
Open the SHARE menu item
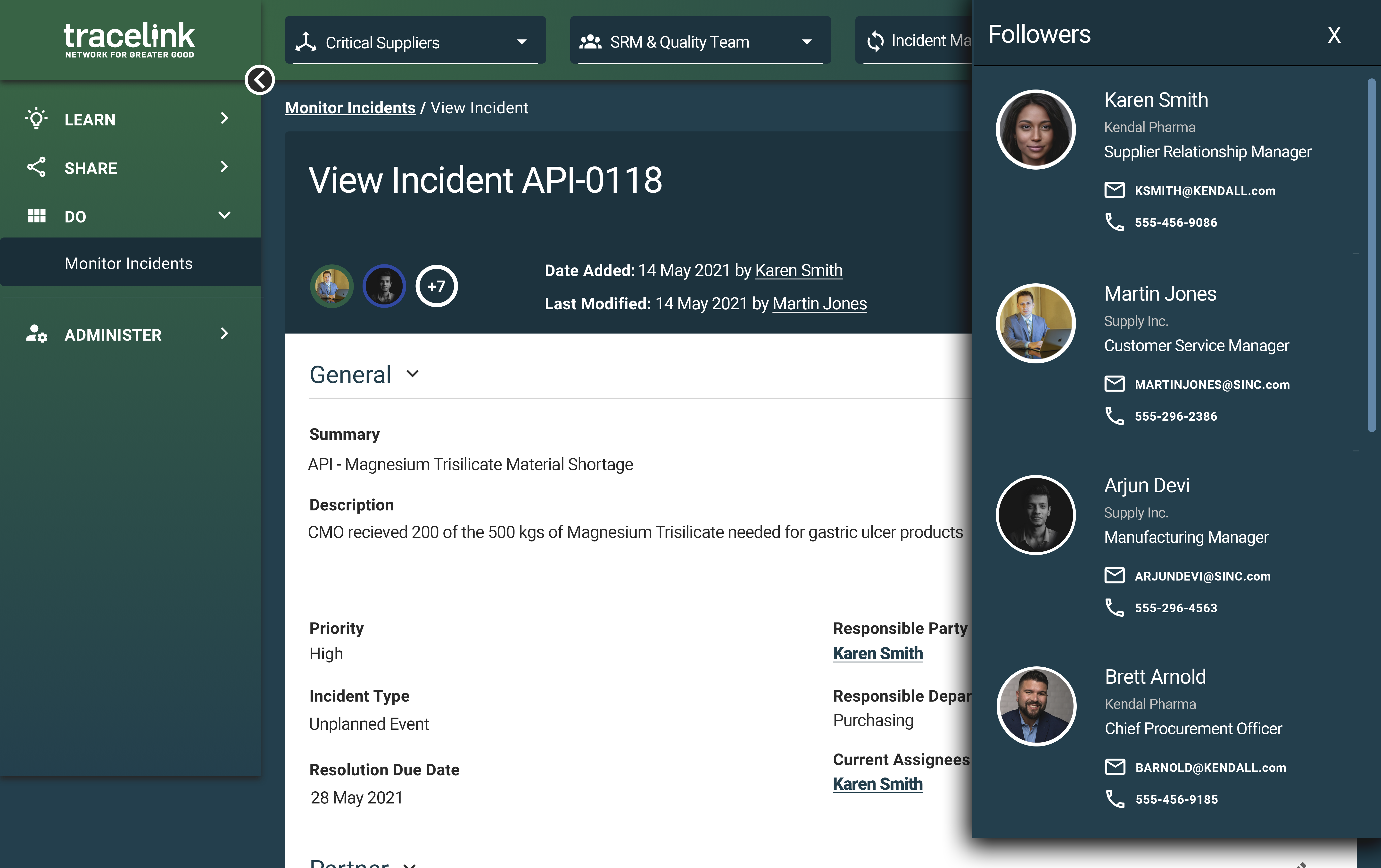[130, 167]
